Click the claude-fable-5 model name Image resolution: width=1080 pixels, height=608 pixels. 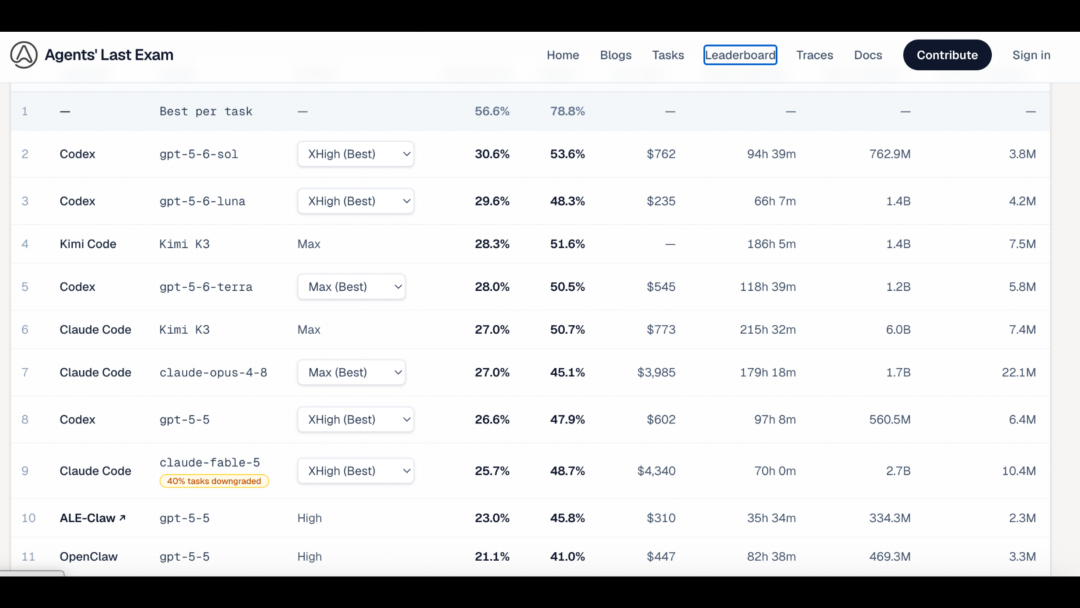(x=209, y=463)
